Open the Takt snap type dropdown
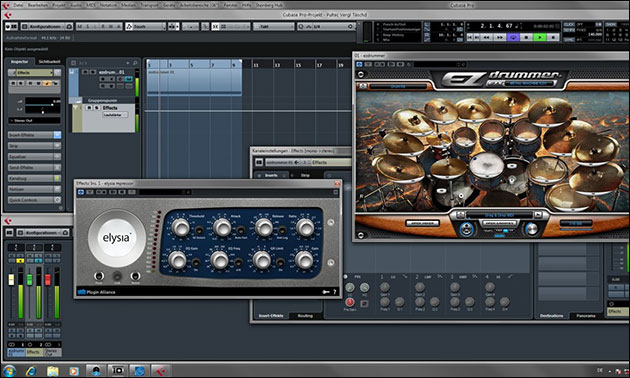Image resolution: width=630 pixels, height=378 pixels. pos(273,27)
